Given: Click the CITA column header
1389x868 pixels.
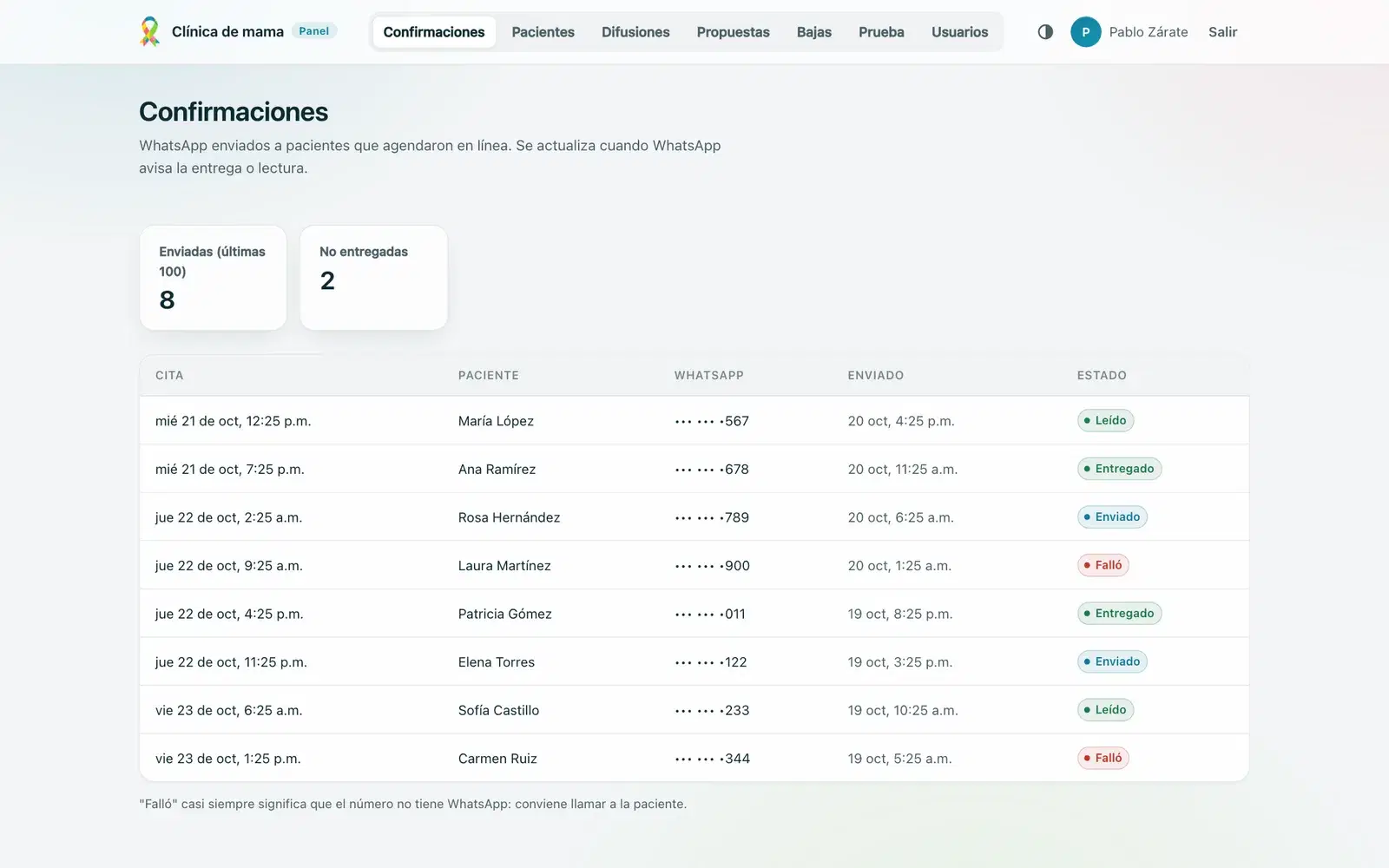Looking at the screenshot, I should [169, 375].
